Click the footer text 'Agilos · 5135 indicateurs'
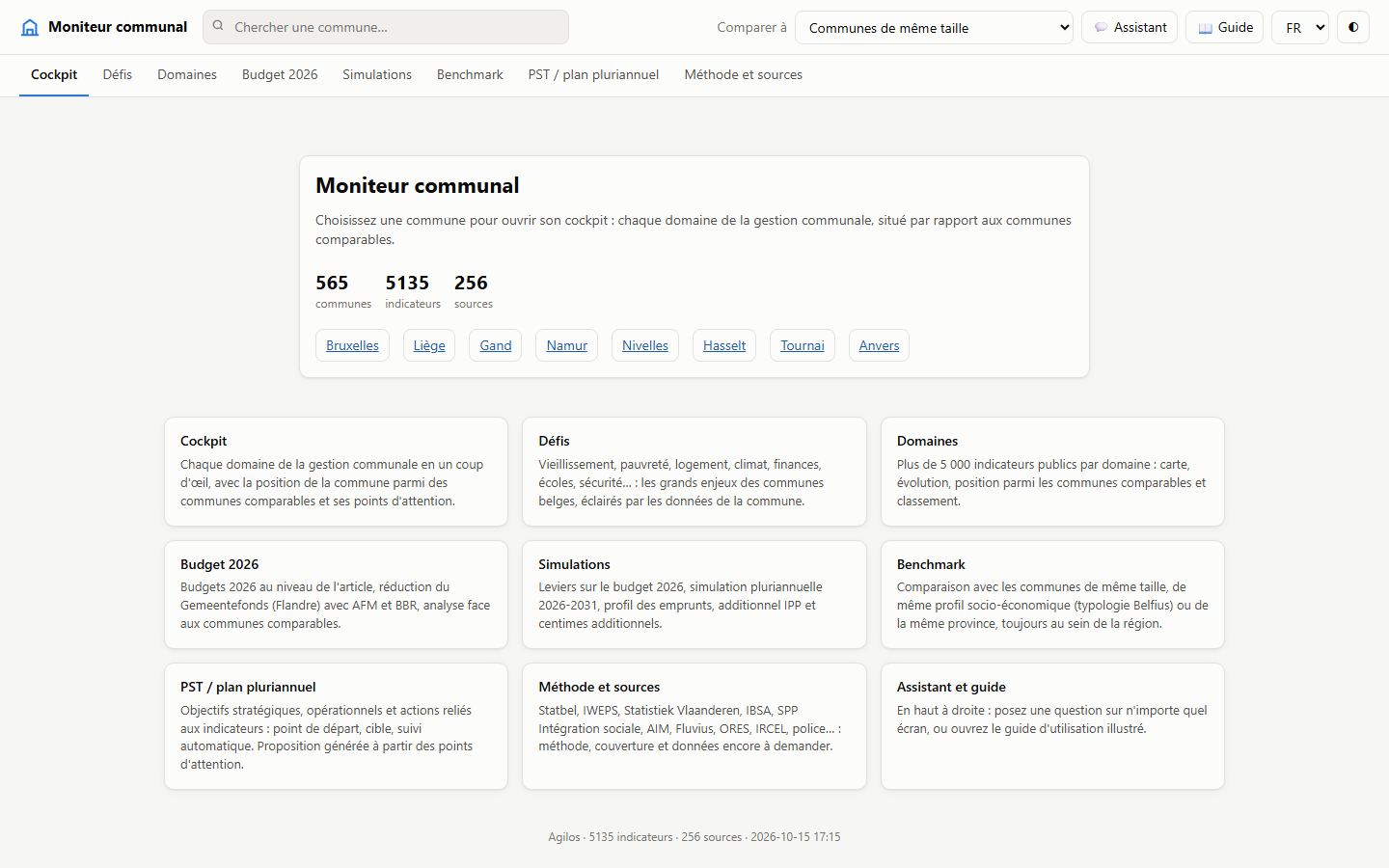 pos(611,837)
